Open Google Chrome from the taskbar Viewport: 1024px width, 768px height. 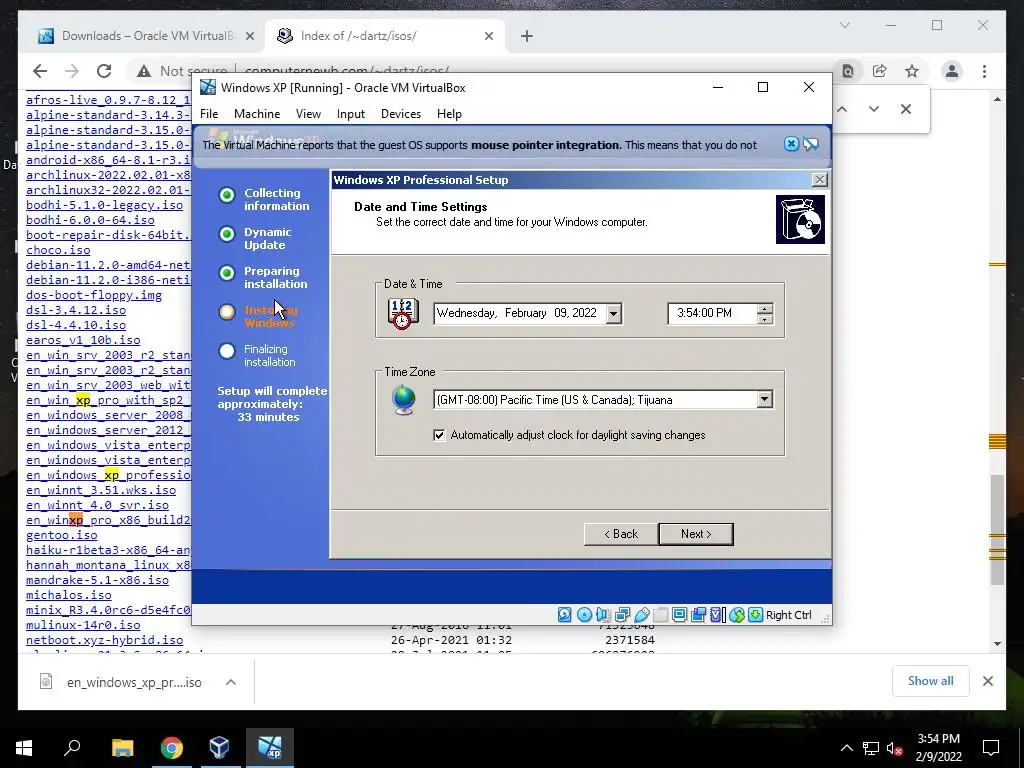coord(172,748)
